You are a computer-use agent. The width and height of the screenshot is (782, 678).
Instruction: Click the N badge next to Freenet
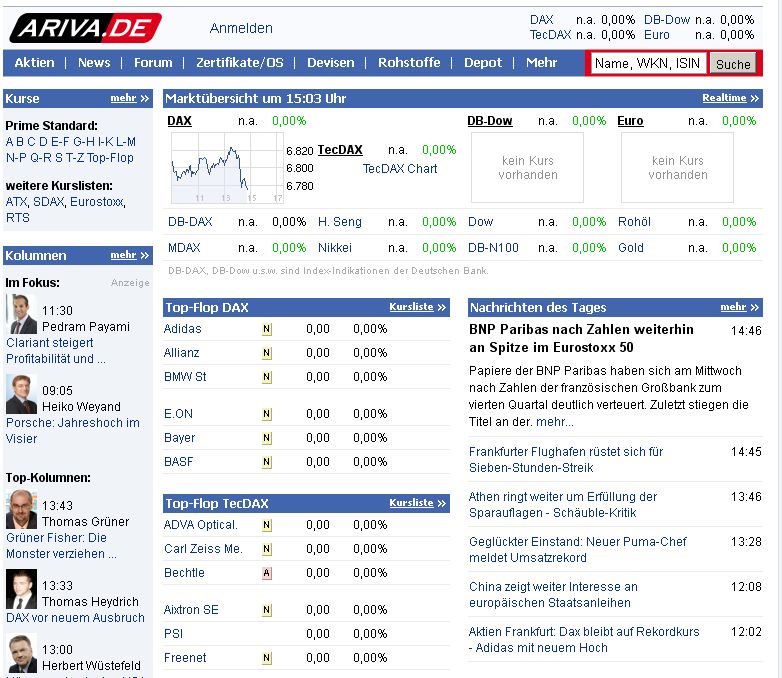click(267, 658)
